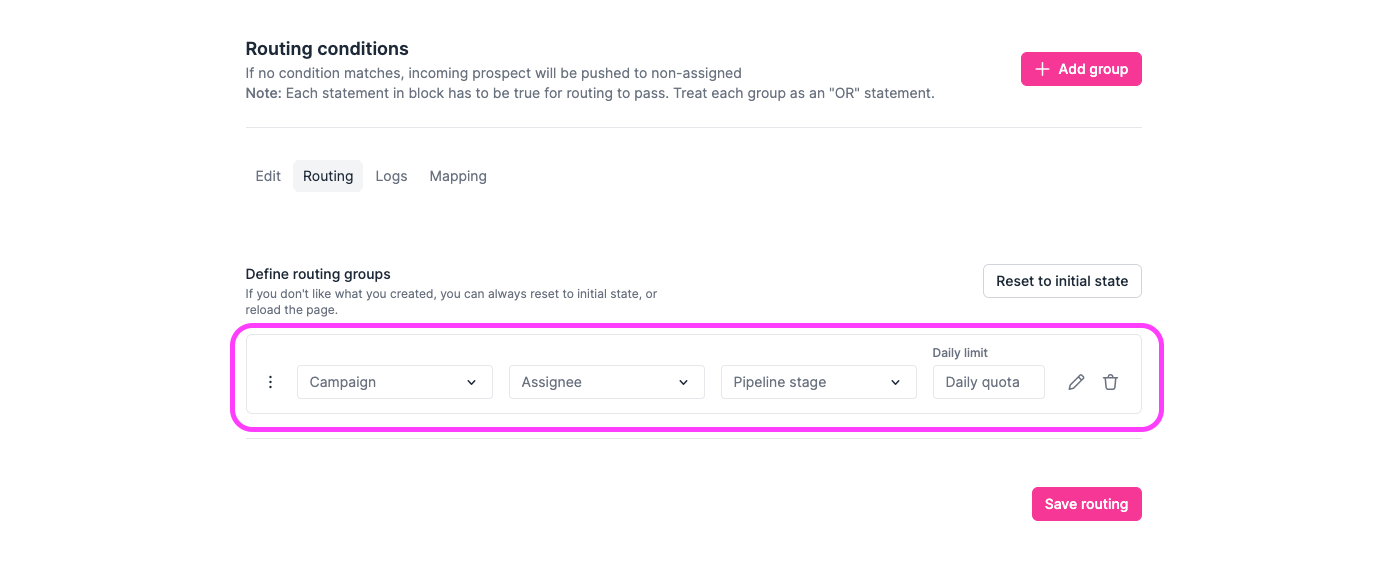Click the chevron on the Assignee selector
Image resolution: width=1382 pixels, height=576 pixels.
click(685, 382)
